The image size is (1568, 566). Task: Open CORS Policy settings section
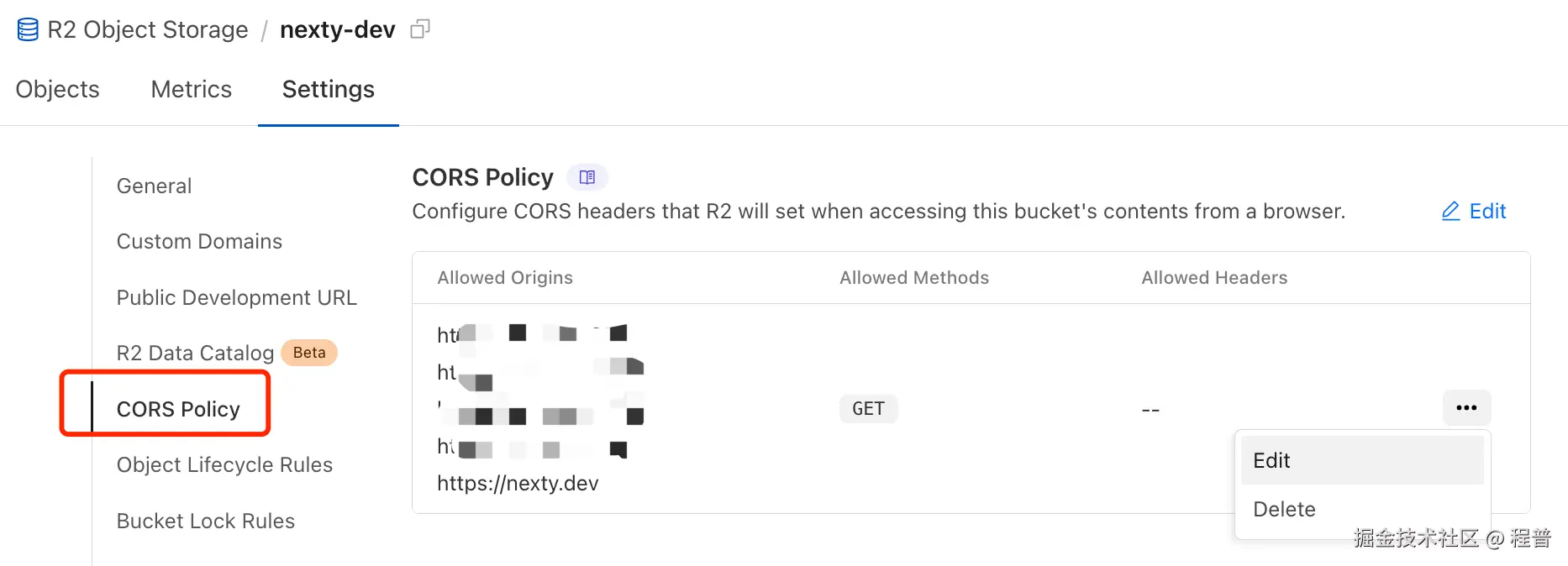[x=177, y=409]
